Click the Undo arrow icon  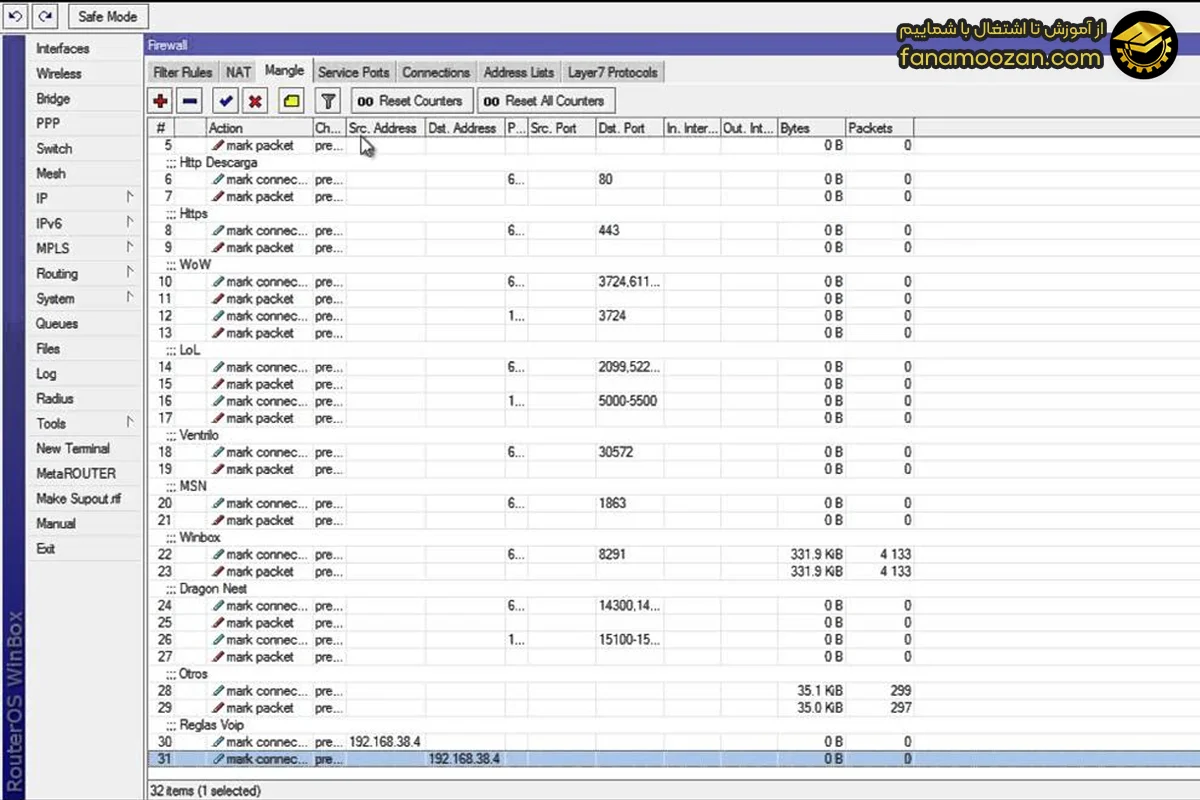tap(16, 16)
